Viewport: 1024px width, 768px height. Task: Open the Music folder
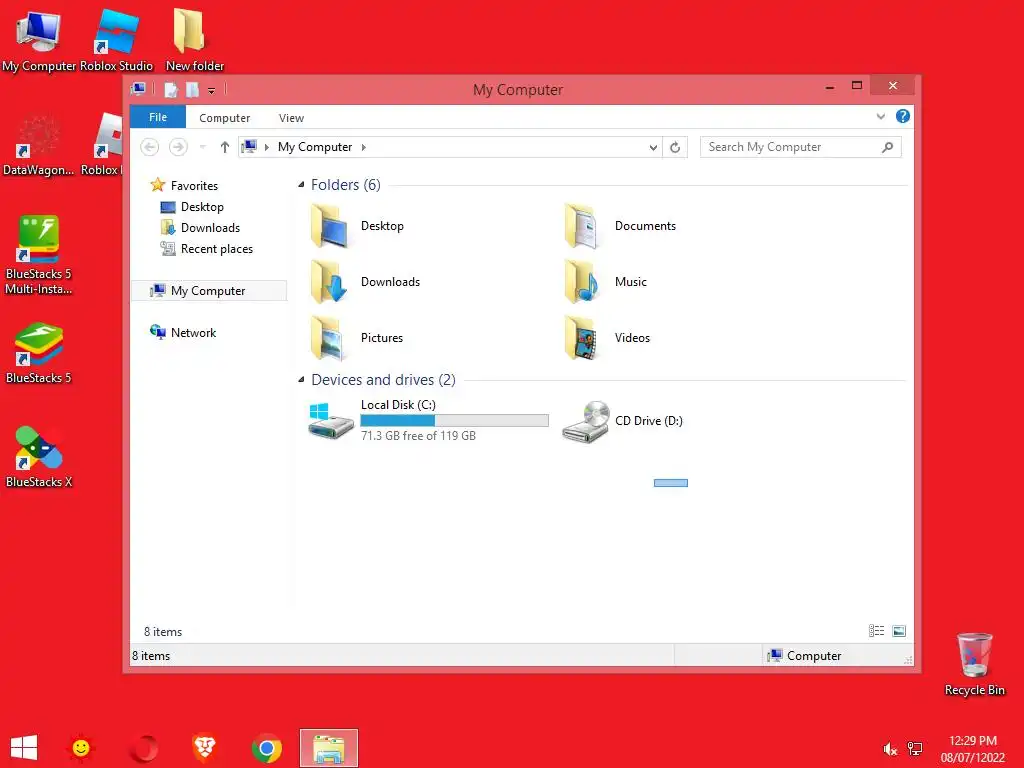605,281
